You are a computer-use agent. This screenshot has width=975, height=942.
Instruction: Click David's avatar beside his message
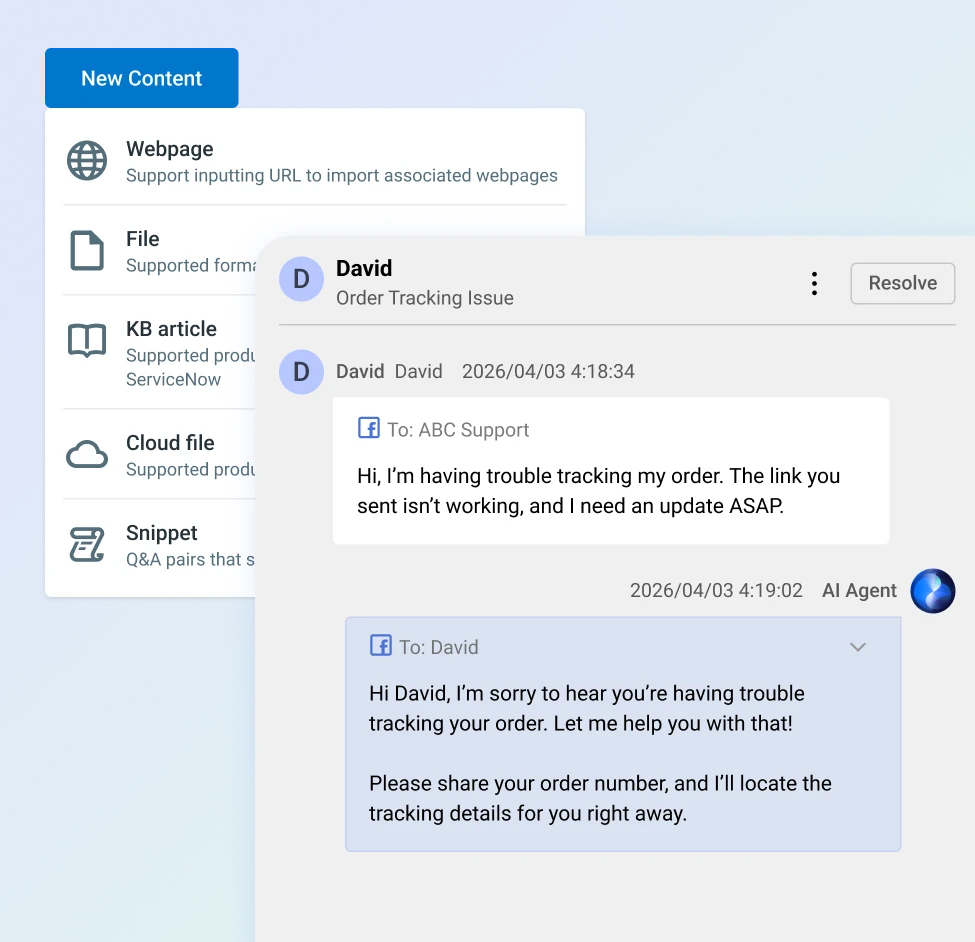(301, 372)
